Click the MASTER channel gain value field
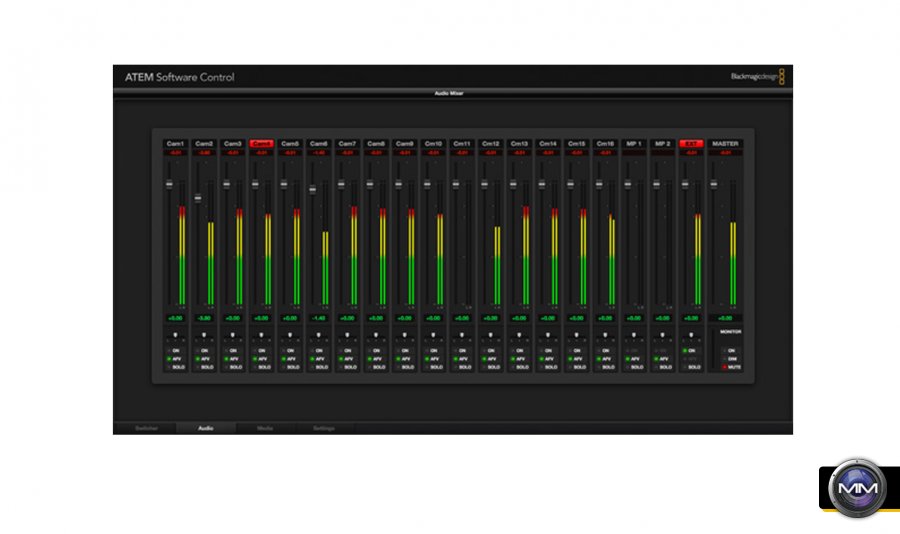 (x=725, y=318)
